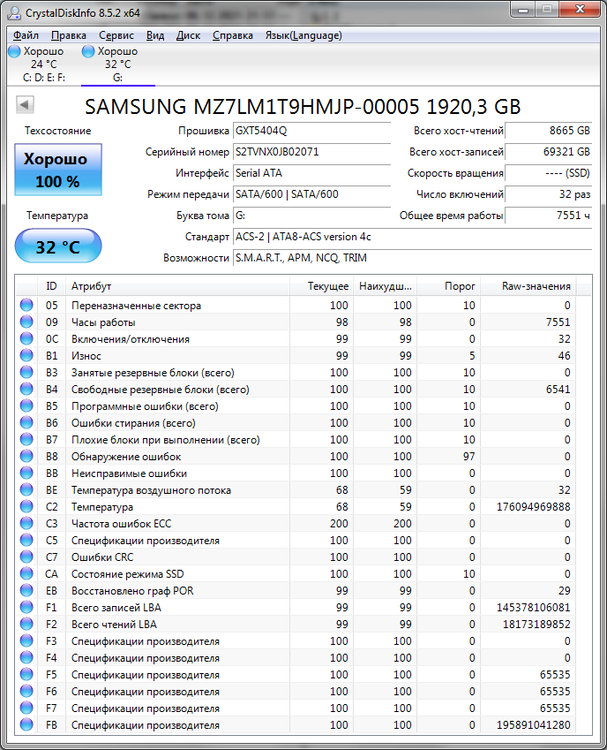Click status icon of row F2 Всего чтений LBA
Viewport: 607px width, 750px height.
[26, 624]
